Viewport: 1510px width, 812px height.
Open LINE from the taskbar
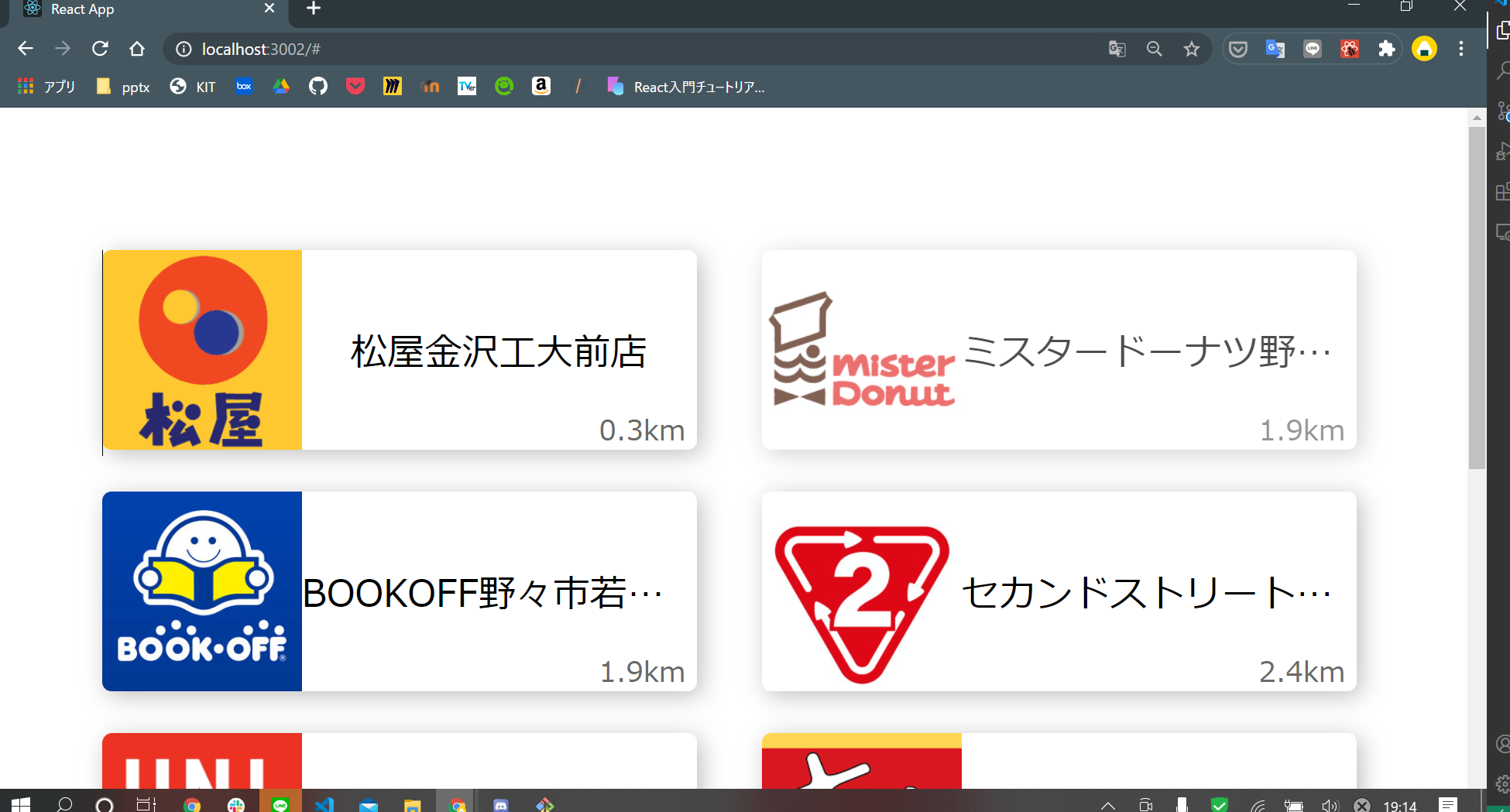[x=280, y=805]
